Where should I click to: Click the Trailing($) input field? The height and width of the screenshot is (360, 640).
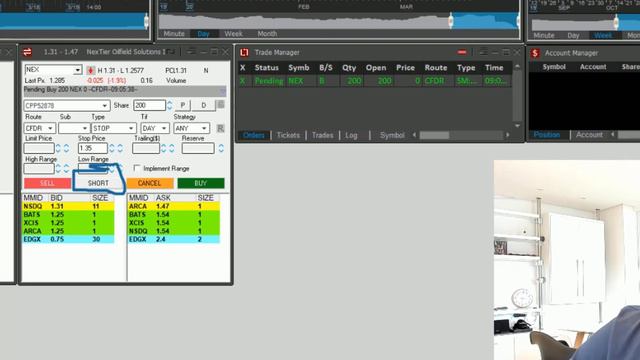point(146,148)
